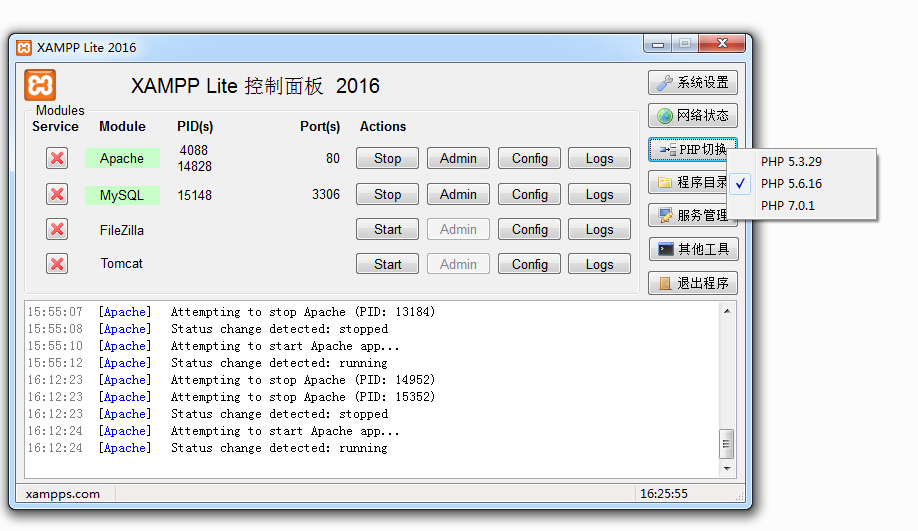Click the log panel scrollbar down arrow

click(727, 468)
